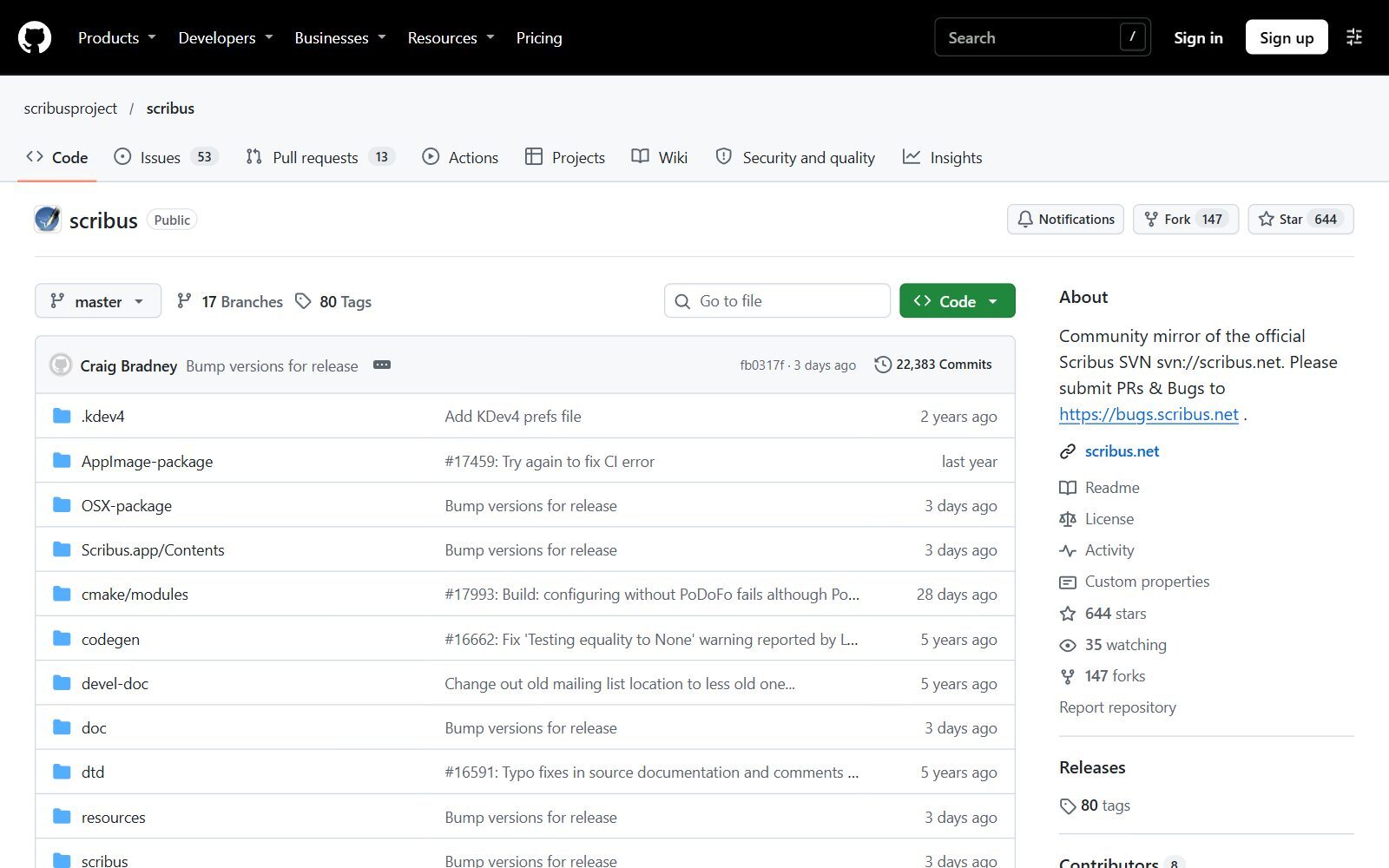
Task: Focus the top Search field
Action: point(1043,37)
